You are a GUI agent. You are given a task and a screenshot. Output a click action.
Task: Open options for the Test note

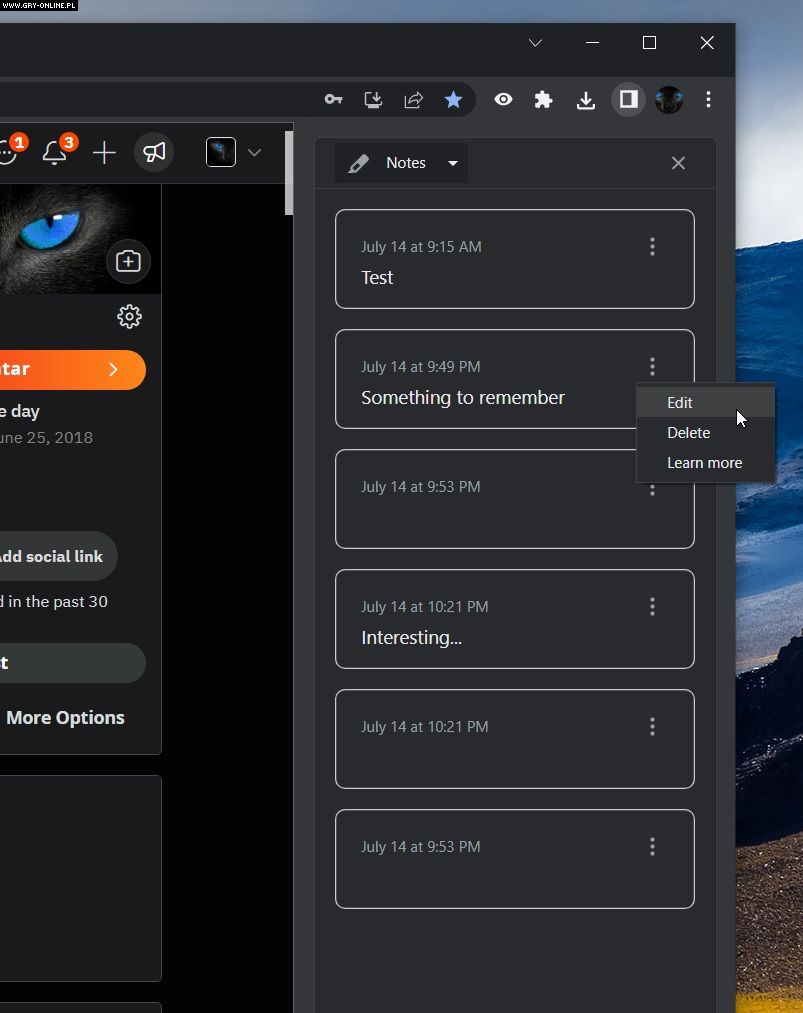pyautogui.click(x=652, y=246)
